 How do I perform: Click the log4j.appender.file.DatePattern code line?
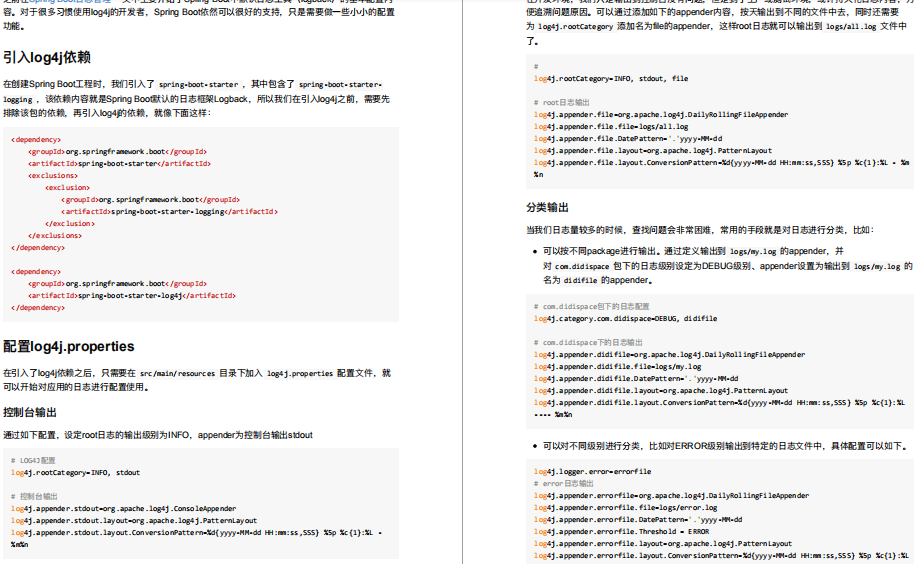(x=628, y=139)
